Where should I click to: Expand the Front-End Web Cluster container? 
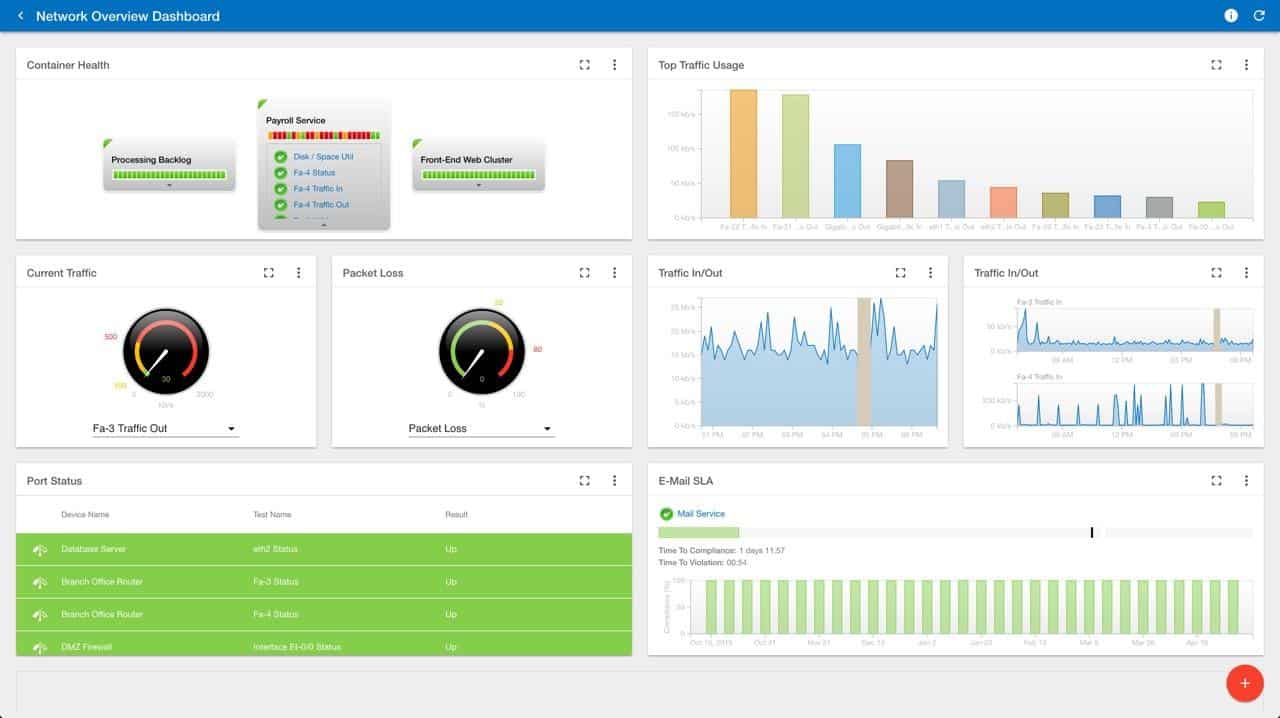click(x=478, y=185)
